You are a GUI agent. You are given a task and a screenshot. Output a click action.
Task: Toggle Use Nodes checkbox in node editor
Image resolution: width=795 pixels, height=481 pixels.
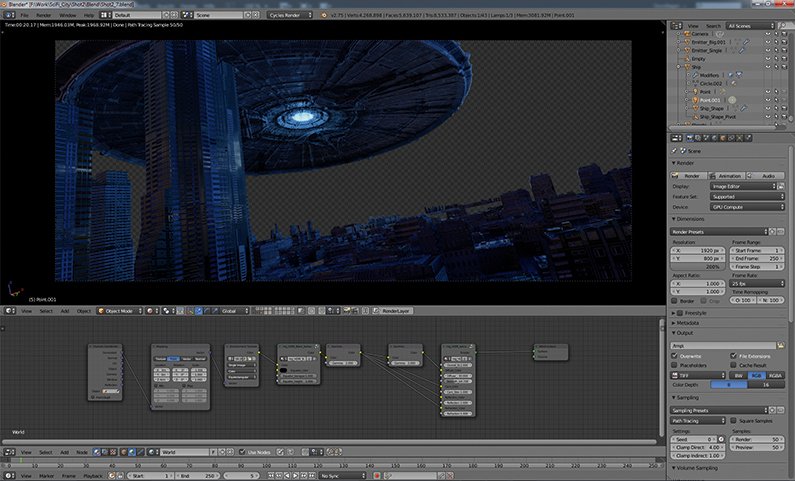[x=242, y=452]
